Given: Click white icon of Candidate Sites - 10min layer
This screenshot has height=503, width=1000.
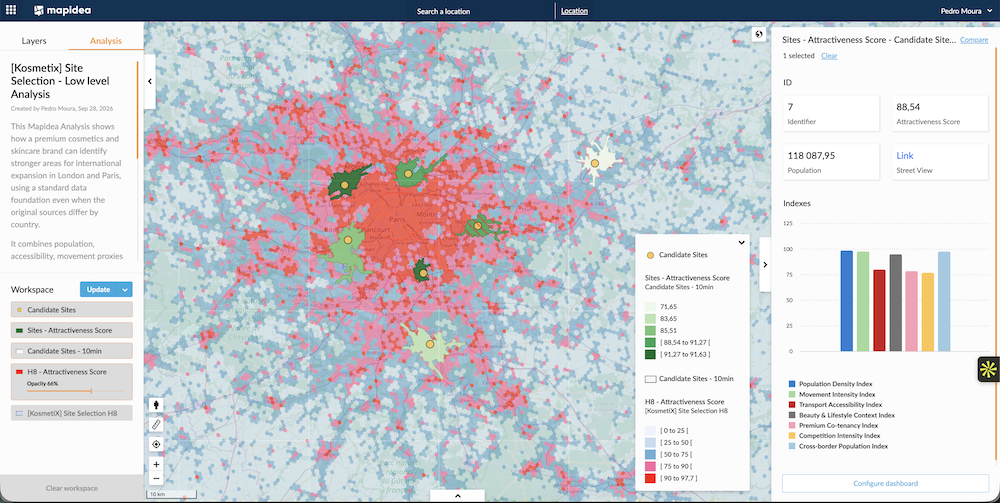Looking at the screenshot, I should point(19,351).
